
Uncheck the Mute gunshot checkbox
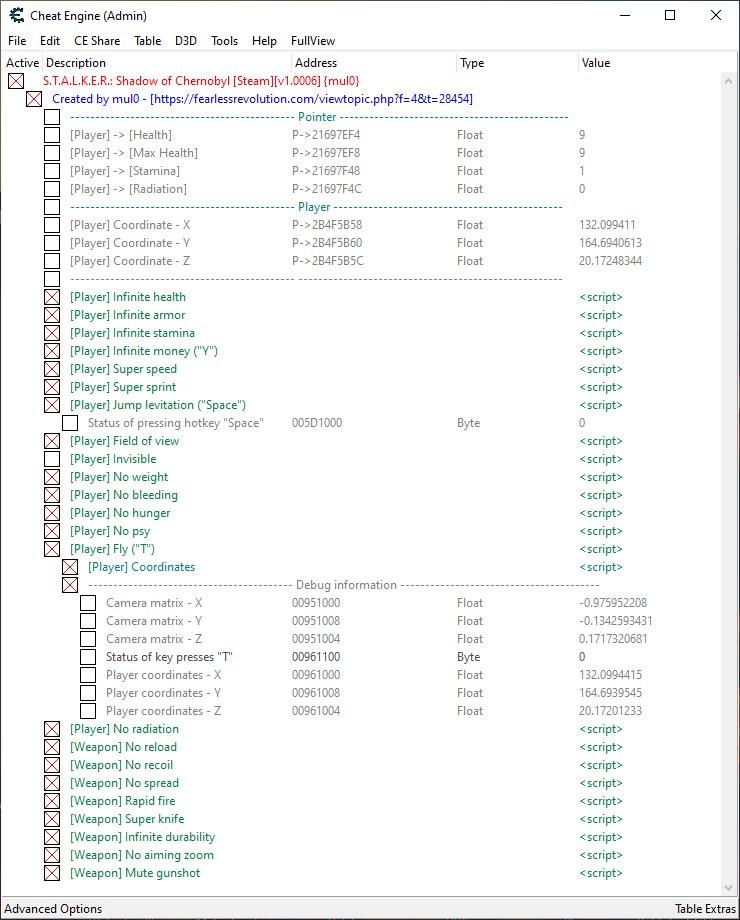(52, 873)
